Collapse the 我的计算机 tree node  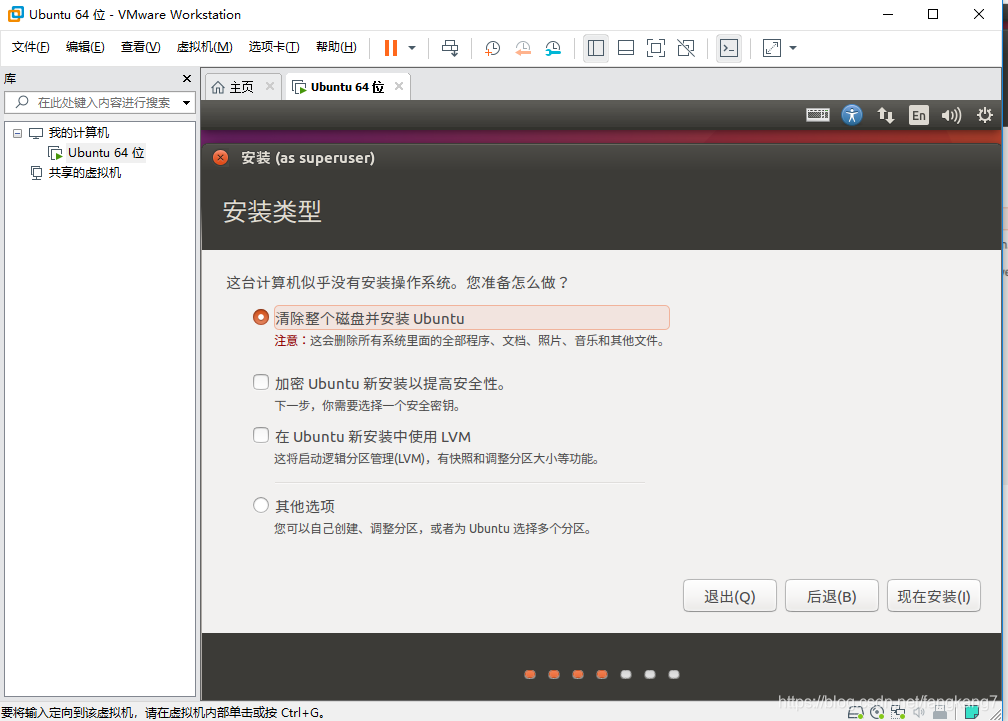pos(17,132)
